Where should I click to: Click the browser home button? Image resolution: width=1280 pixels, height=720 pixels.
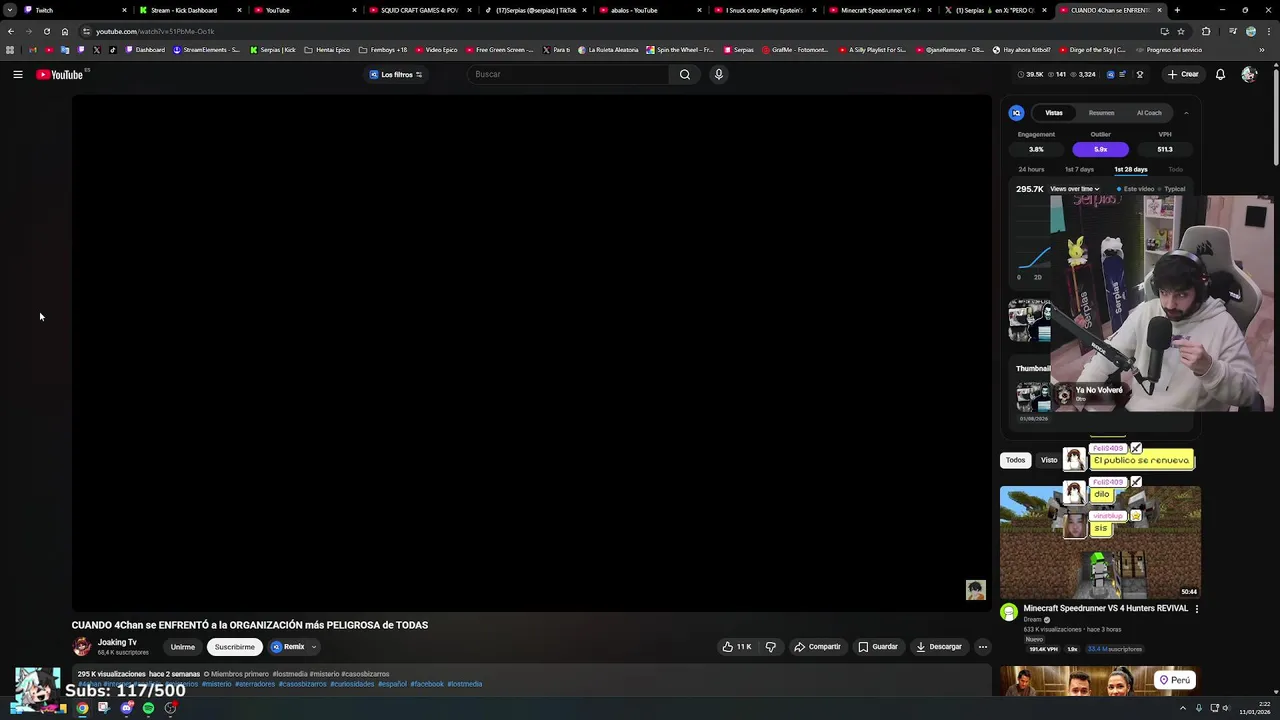65,31
